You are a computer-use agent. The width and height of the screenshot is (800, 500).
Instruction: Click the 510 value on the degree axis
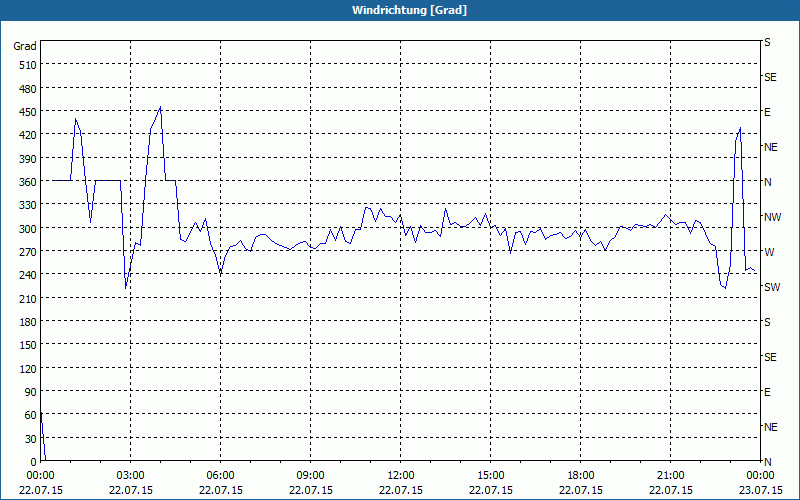29,65
